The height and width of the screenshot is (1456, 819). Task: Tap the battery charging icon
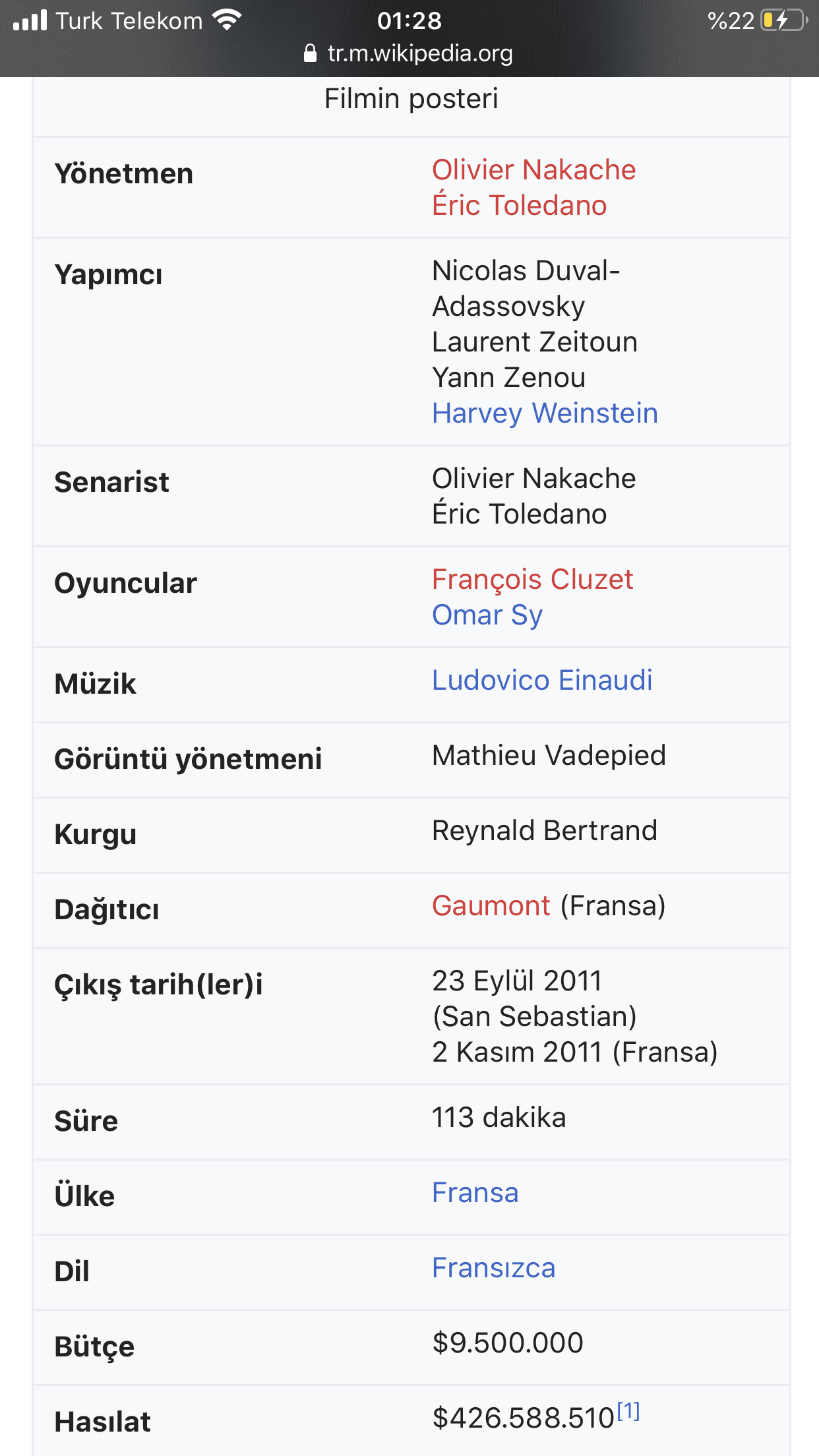(x=785, y=20)
